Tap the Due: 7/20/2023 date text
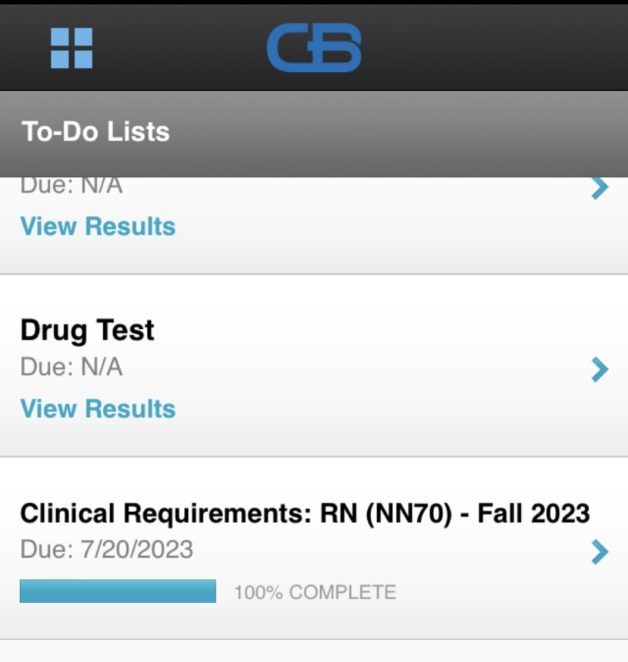The image size is (628, 662). tap(107, 549)
